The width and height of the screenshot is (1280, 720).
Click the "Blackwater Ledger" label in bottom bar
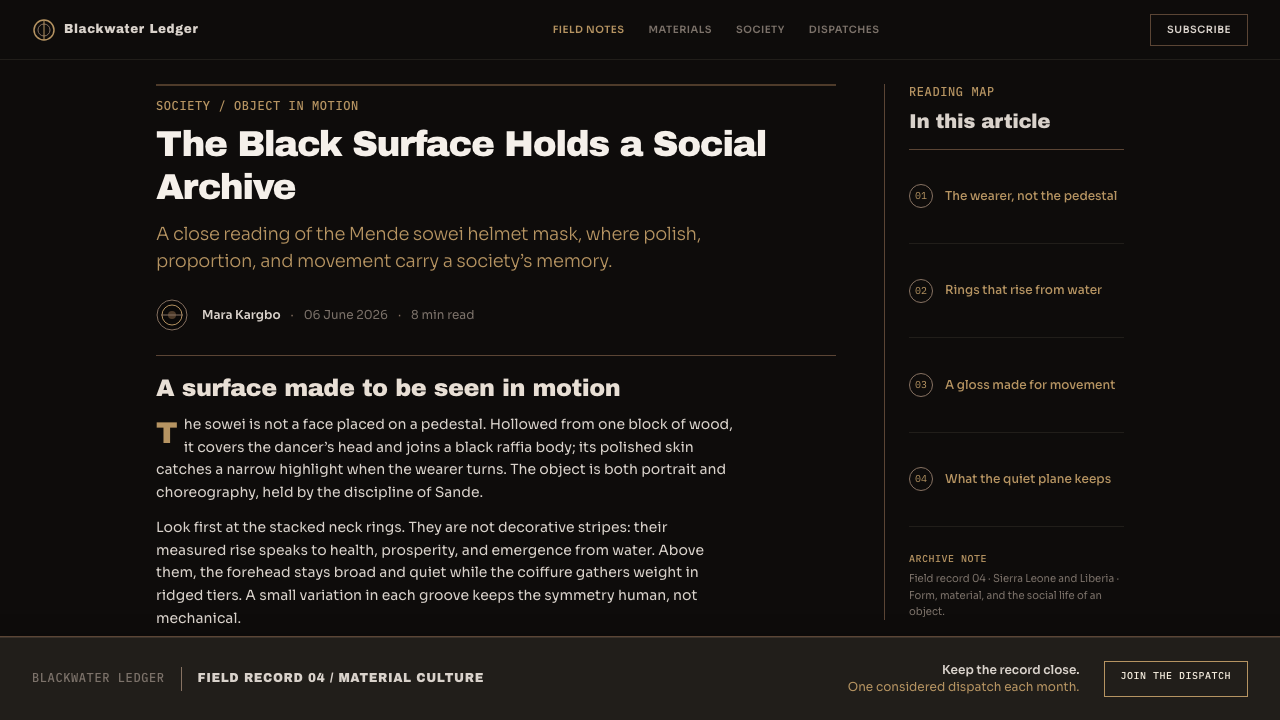point(98,678)
